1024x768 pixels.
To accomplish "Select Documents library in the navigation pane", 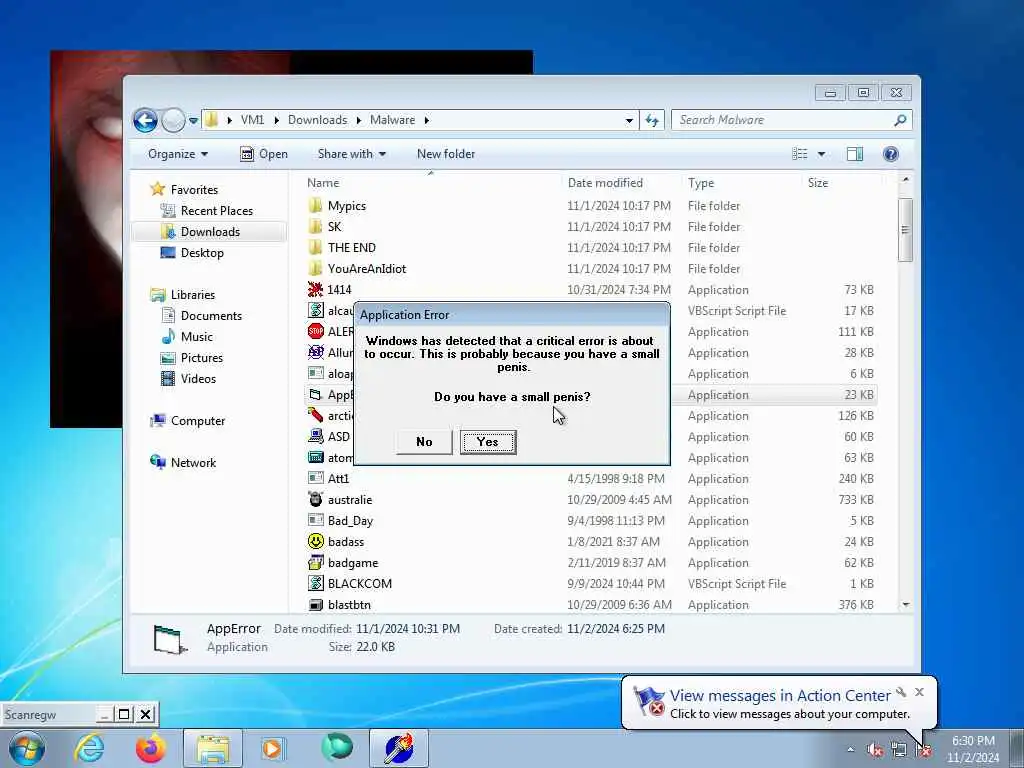I will (x=211, y=315).
